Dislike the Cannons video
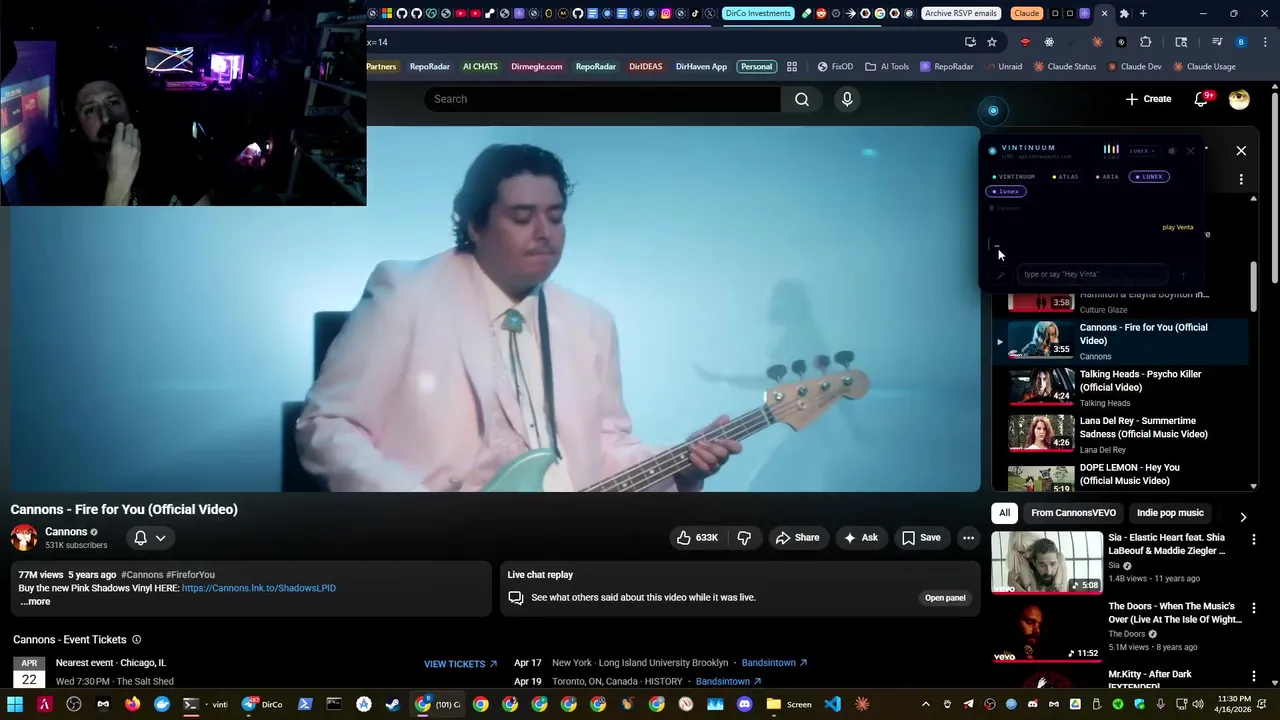The image size is (1280, 720). coord(744,538)
